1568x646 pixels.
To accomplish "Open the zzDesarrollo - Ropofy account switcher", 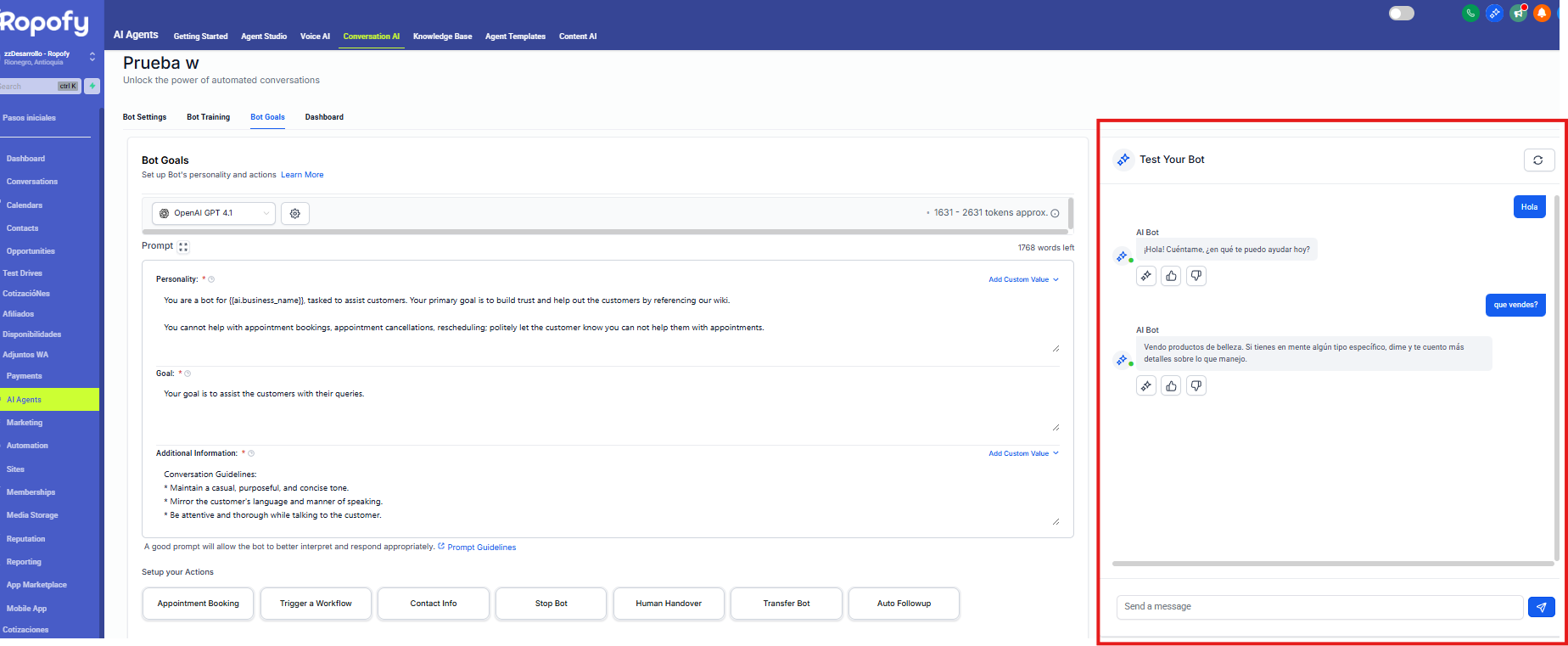I will pos(48,57).
